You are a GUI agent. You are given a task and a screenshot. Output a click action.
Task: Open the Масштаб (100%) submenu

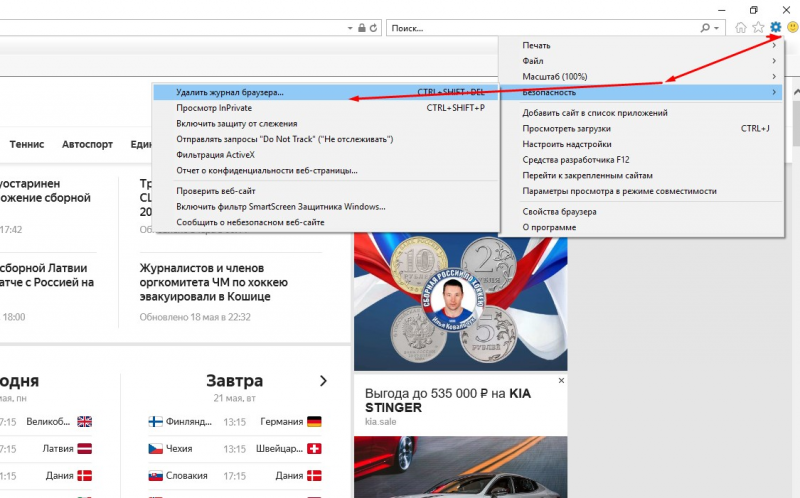click(x=640, y=77)
